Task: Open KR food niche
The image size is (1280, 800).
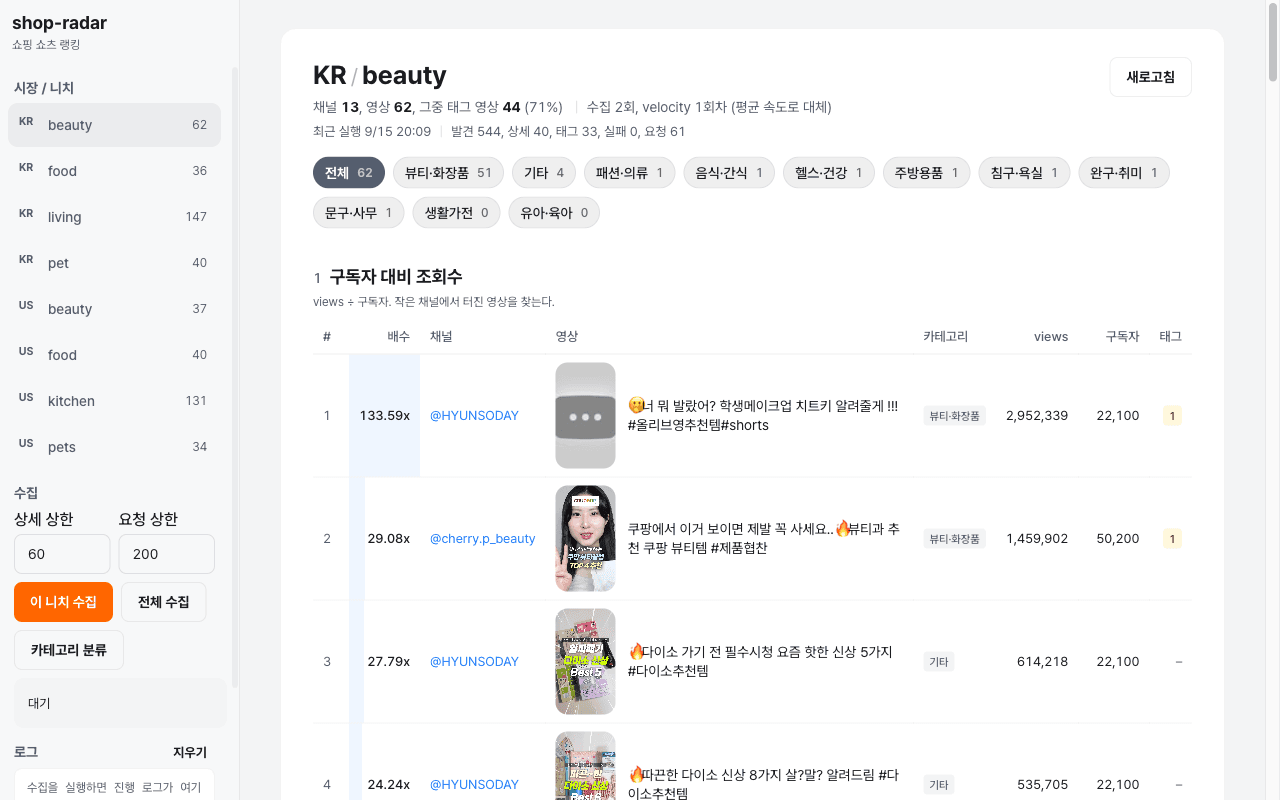Action: [x=114, y=171]
